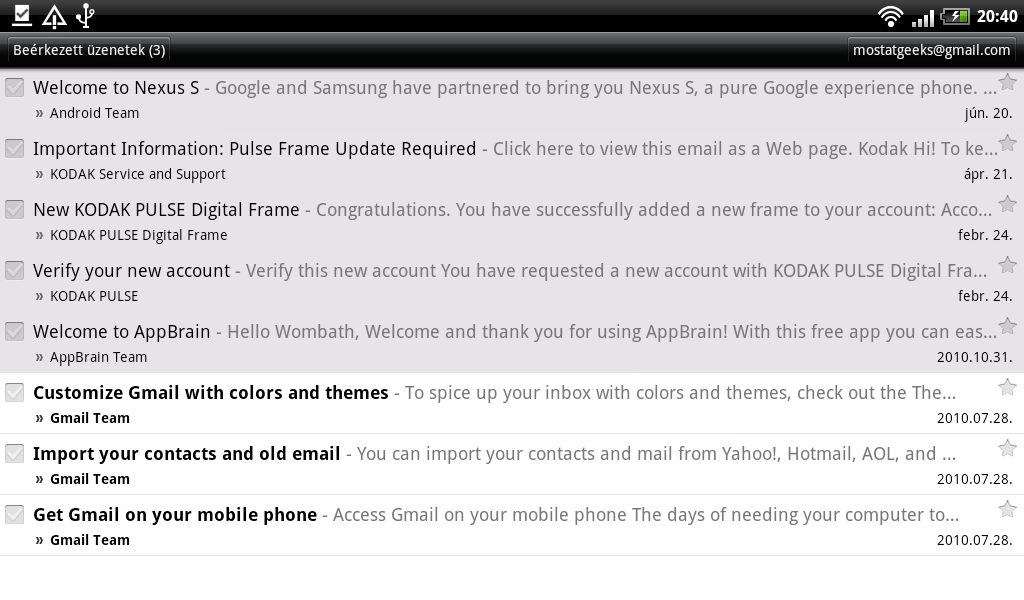
Task: Star the Get Gmail on mobile email
Action: [1007, 509]
